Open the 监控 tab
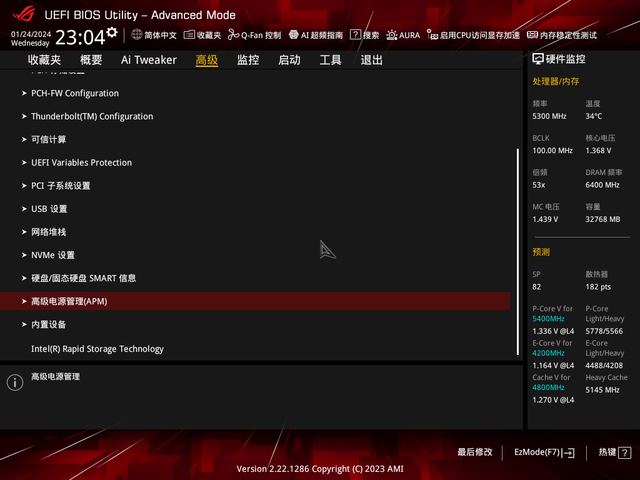Screen dimensions: 640x480 pos(248,60)
